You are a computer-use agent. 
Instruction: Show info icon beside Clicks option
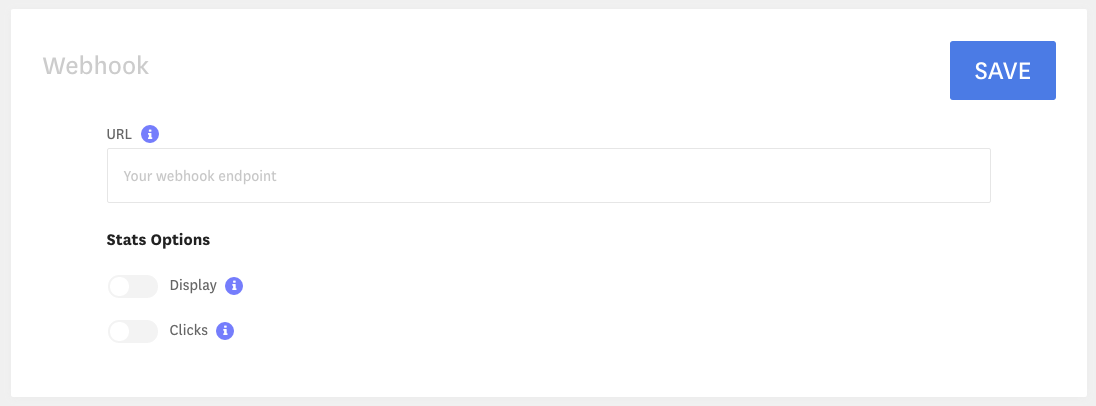(225, 331)
